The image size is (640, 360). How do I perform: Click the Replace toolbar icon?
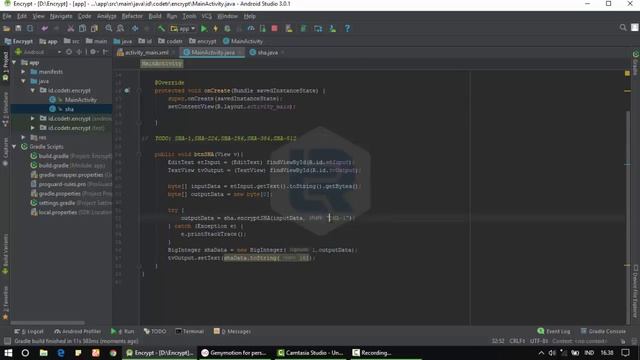pyautogui.click(x=120, y=29)
